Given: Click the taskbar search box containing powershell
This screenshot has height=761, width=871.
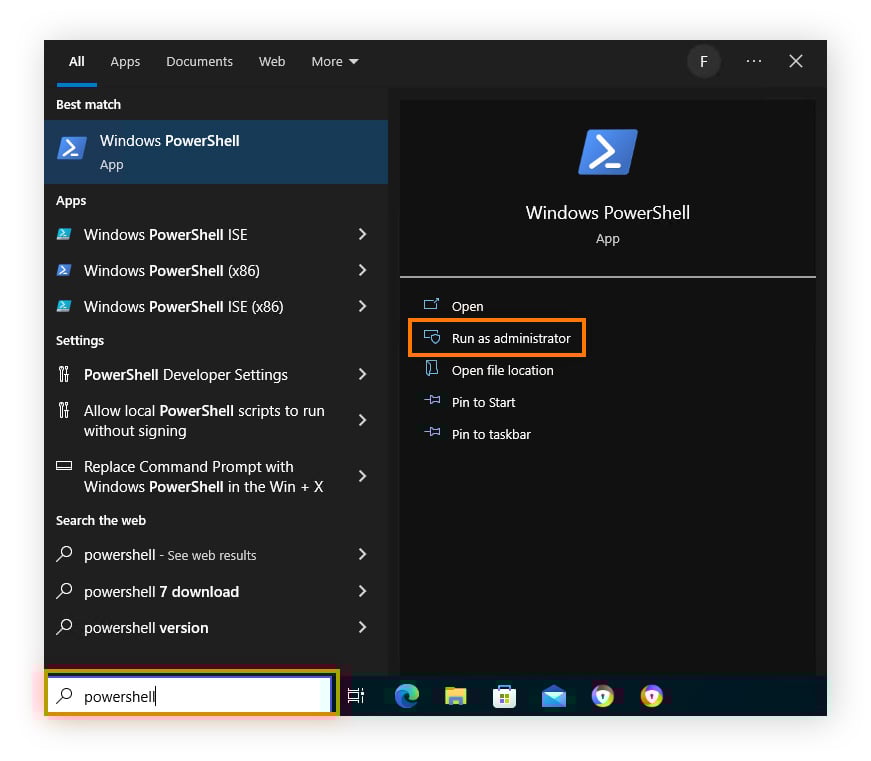Looking at the screenshot, I should tap(191, 695).
